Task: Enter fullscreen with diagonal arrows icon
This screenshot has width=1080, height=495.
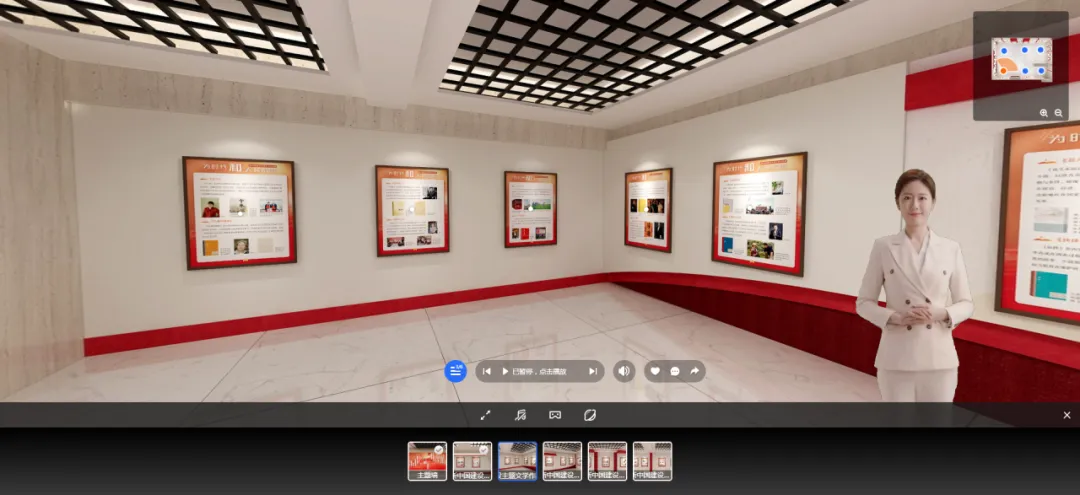Action: click(x=486, y=415)
